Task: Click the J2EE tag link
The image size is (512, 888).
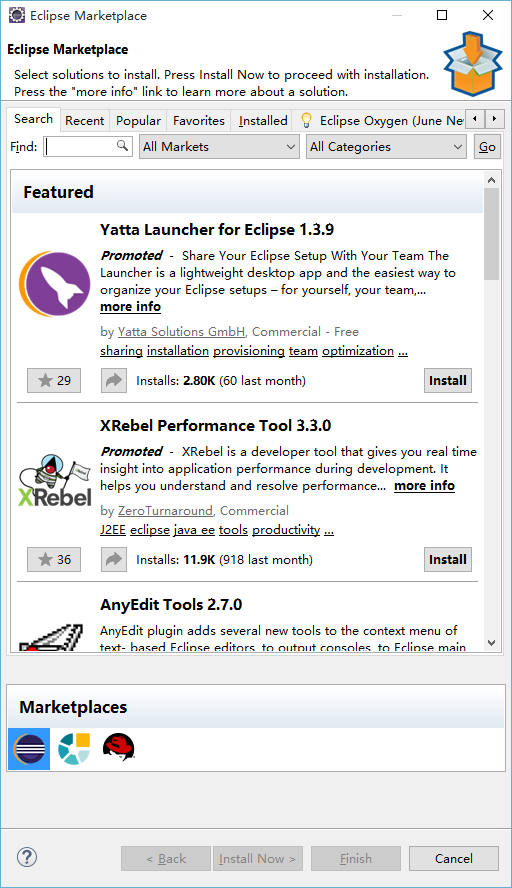Action: [113, 530]
